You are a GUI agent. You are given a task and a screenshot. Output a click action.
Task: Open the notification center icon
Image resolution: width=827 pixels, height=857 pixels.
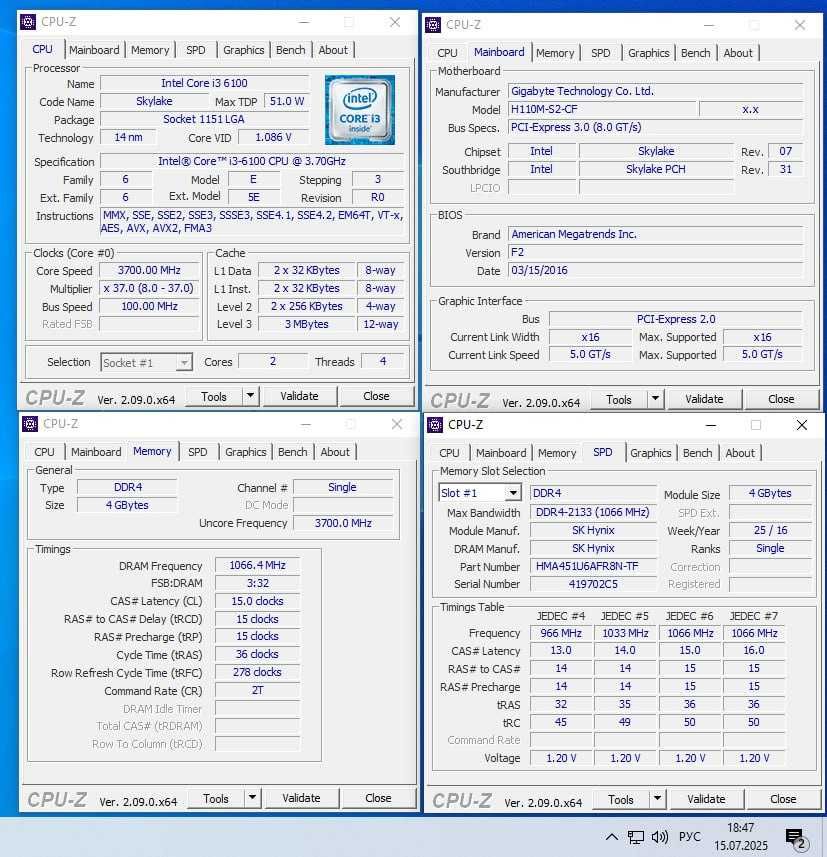(796, 838)
